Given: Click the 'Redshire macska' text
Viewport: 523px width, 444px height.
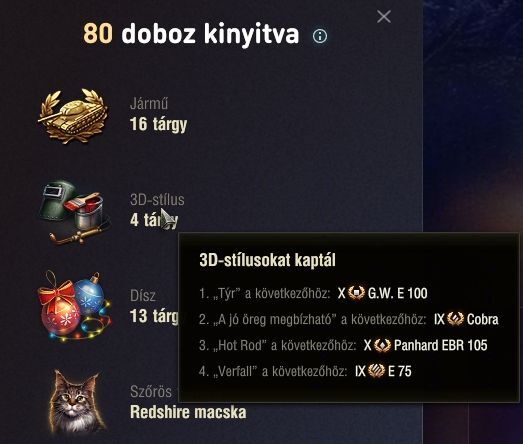Looking at the screenshot, I should pos(188,412).
